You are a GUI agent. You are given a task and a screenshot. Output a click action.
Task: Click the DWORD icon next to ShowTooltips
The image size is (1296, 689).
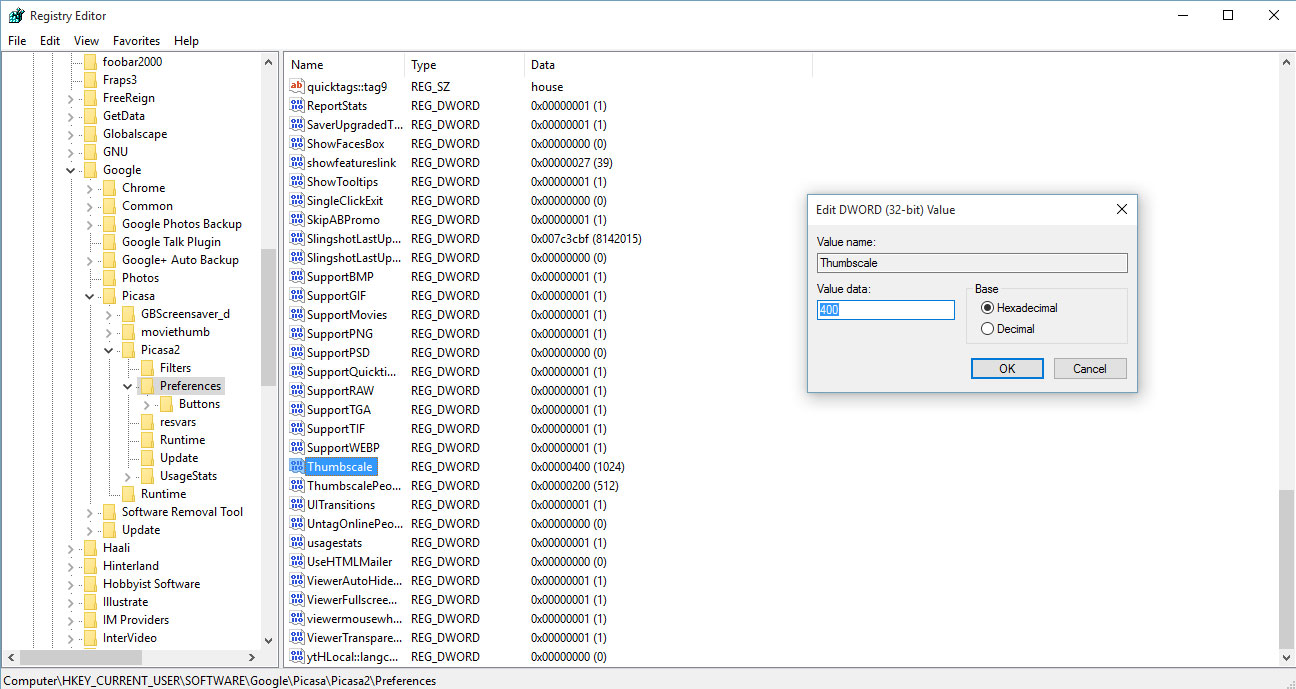point(297,182)
